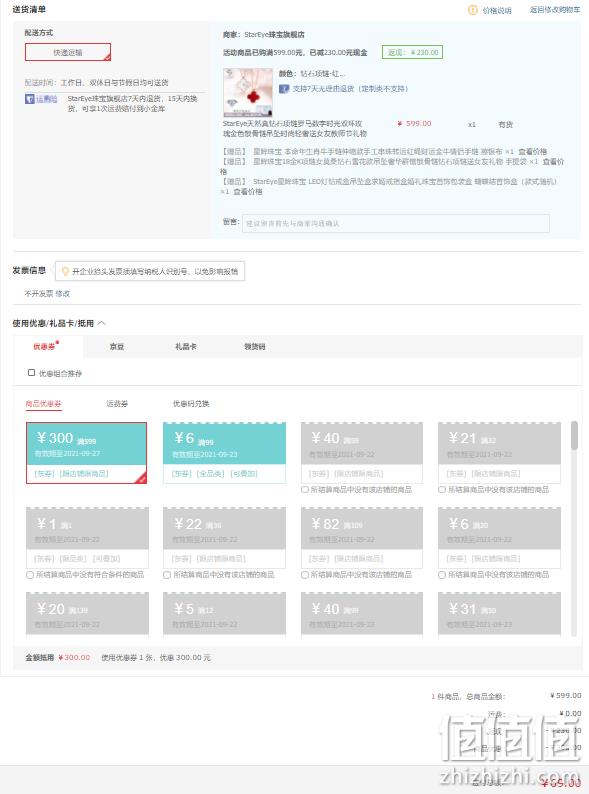
Task: Click the greyed-out ¥82 coupon card
Action: point(362,538)
